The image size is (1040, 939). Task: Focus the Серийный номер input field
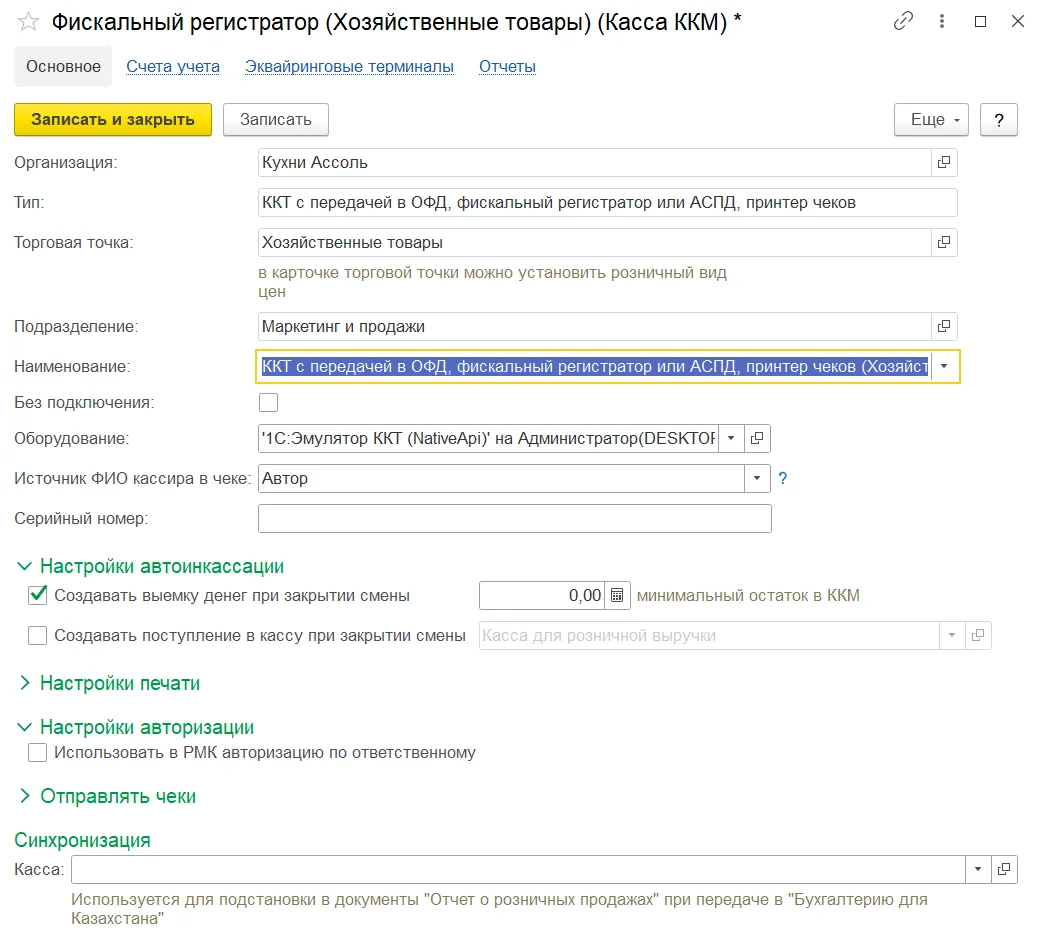[x=515, y=519]
